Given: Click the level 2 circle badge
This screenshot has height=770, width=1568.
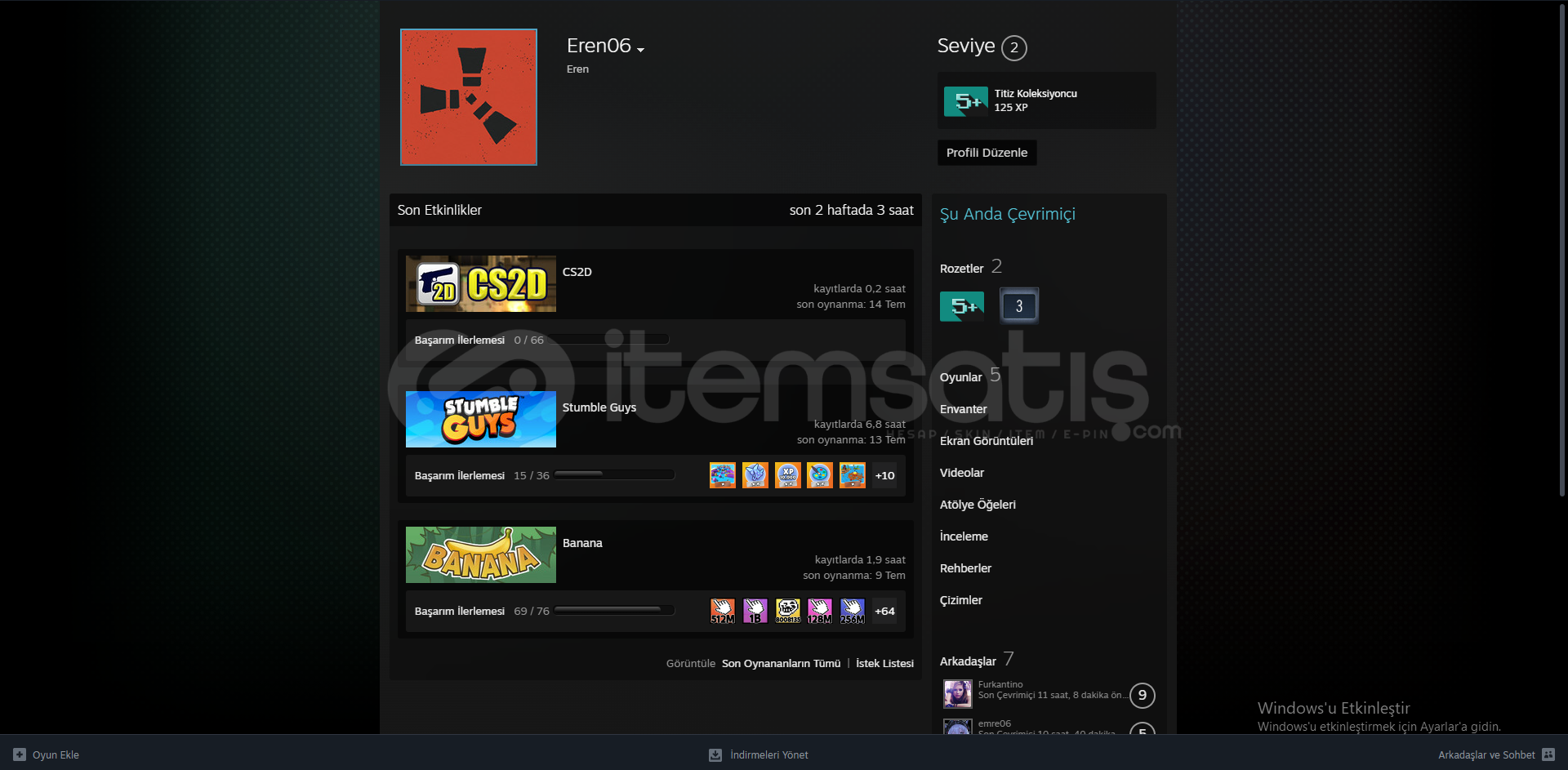Looking at the screenshot, I should (x=1014, y=47).
